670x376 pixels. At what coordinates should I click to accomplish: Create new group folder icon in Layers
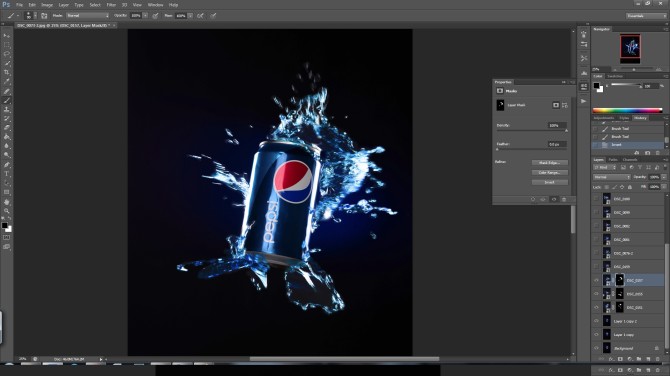639,359
